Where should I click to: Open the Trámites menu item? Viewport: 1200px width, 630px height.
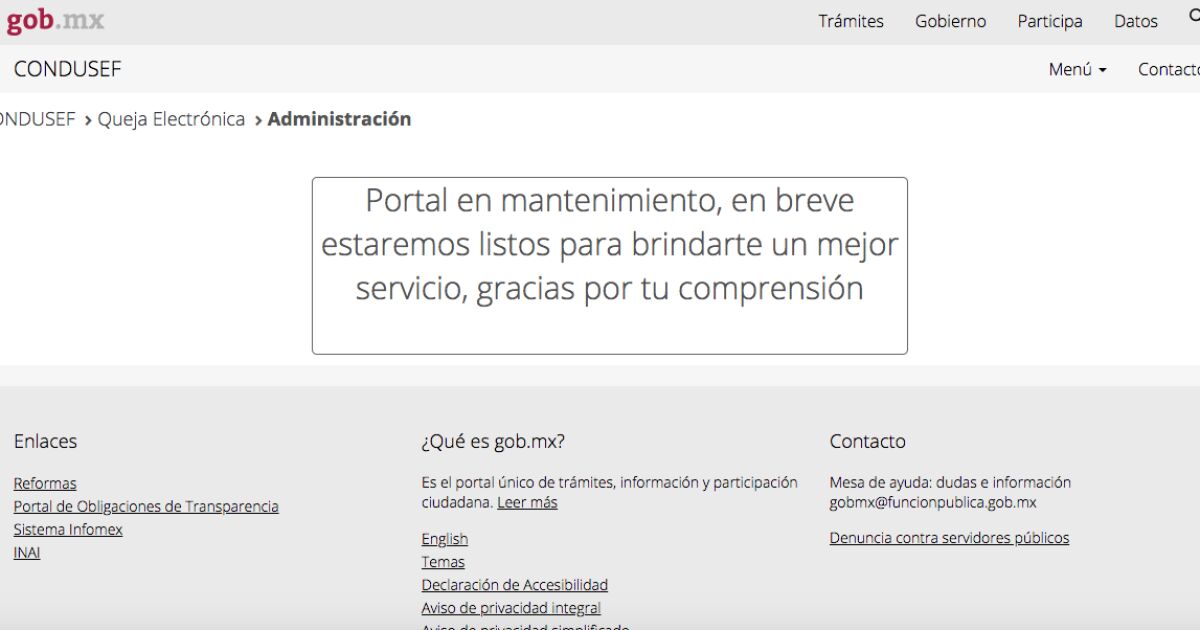tap(851, 21)
